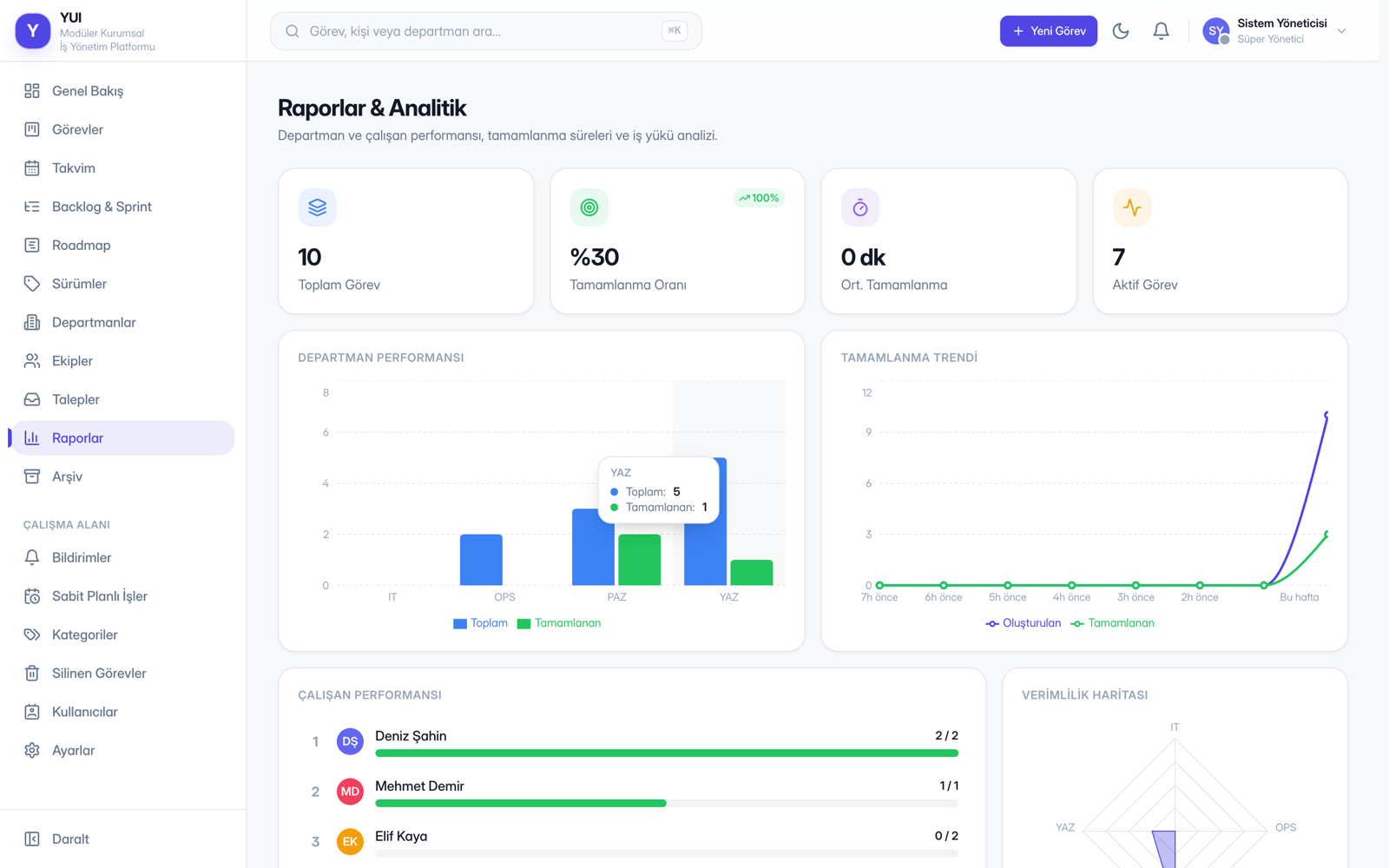Image resolution: width=1389 pixels, height=868 pixels.
Task: Click the blue OPS bar in department chart
Action: click(x=481, y=560)
